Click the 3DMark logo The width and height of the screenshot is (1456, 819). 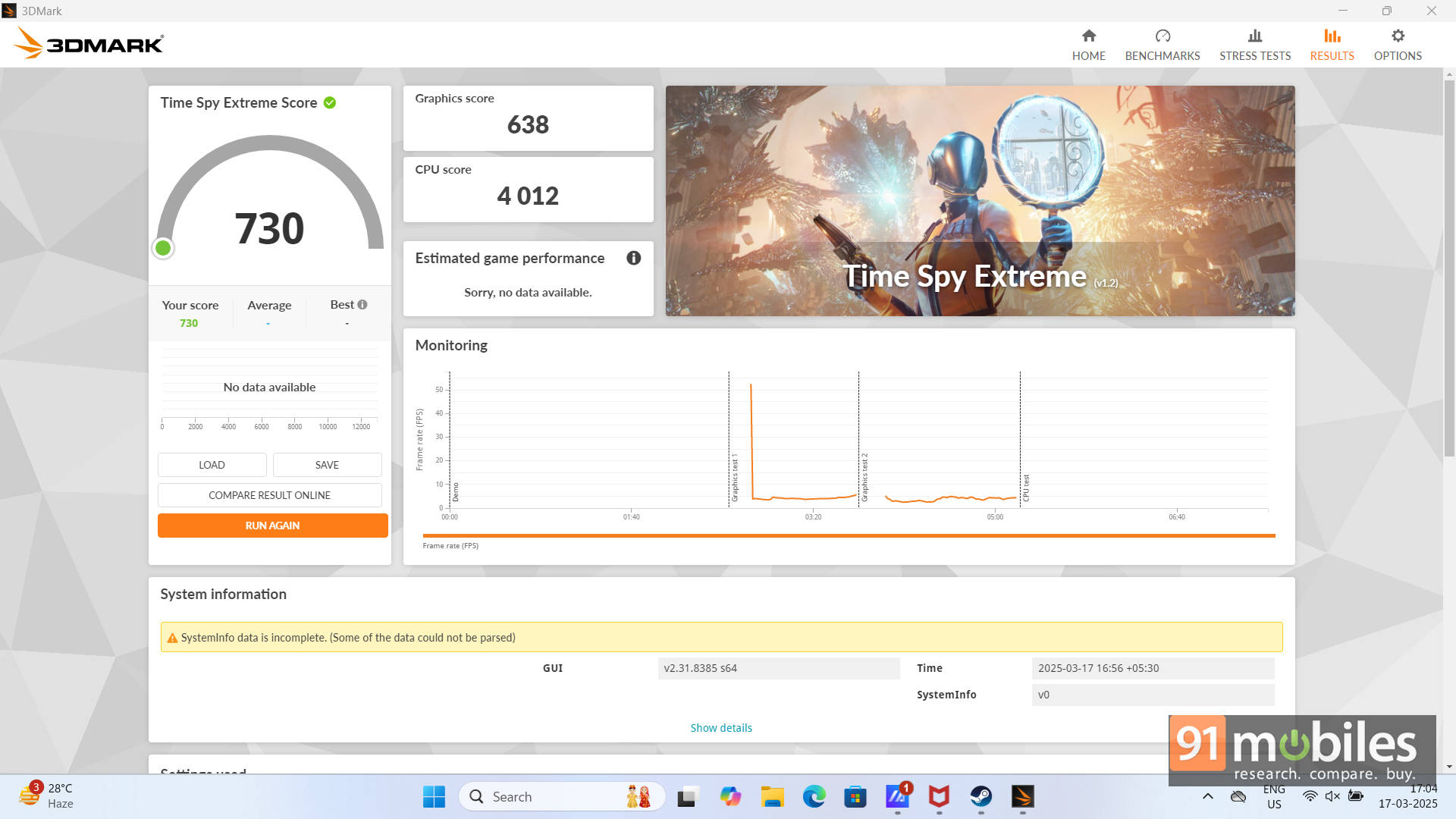89,43
